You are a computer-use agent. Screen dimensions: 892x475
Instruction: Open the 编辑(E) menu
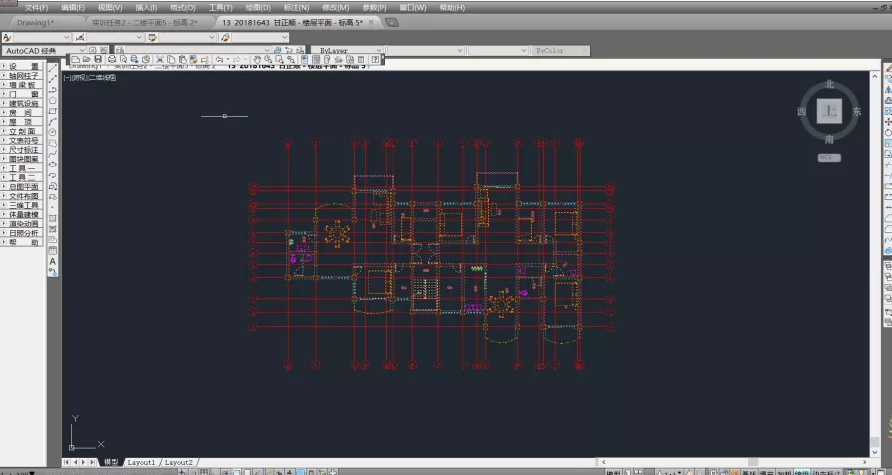(73, 7)
